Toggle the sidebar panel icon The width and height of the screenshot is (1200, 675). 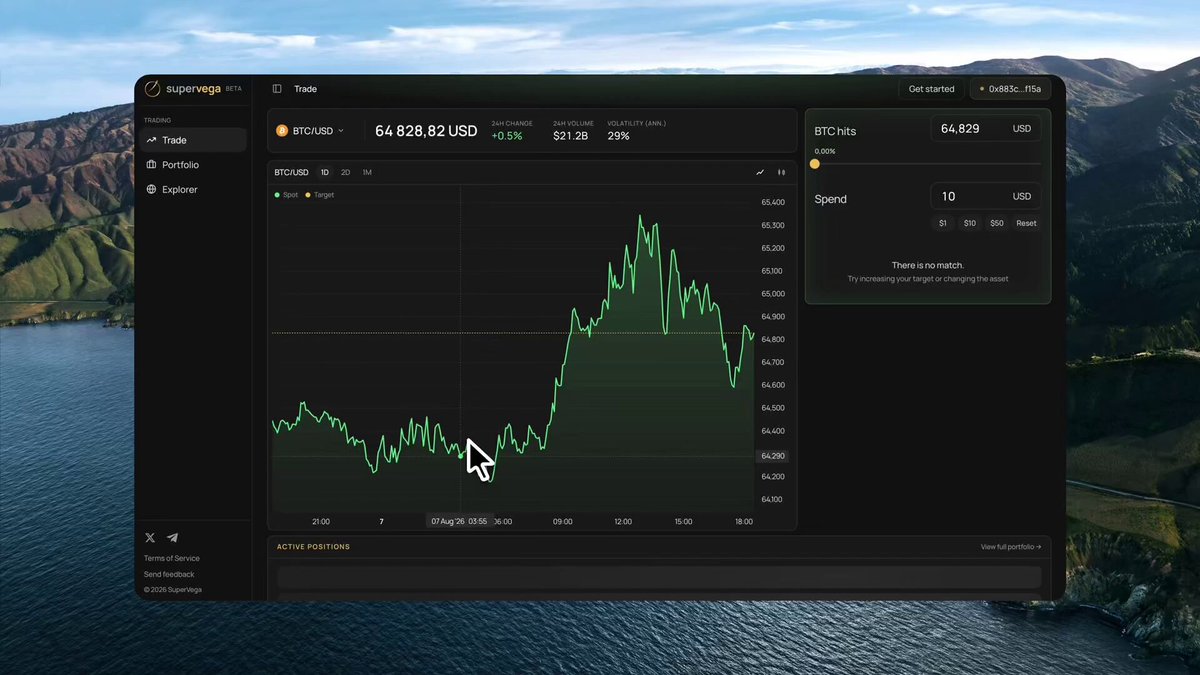pos(277,89)
